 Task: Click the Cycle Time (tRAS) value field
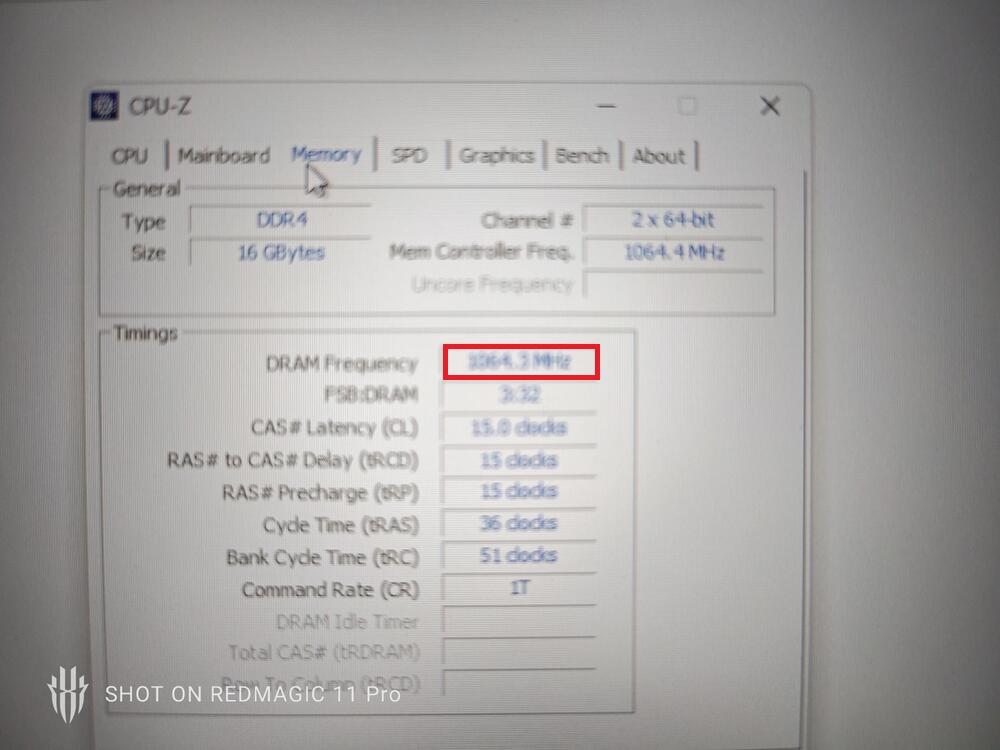click(520, 524)
